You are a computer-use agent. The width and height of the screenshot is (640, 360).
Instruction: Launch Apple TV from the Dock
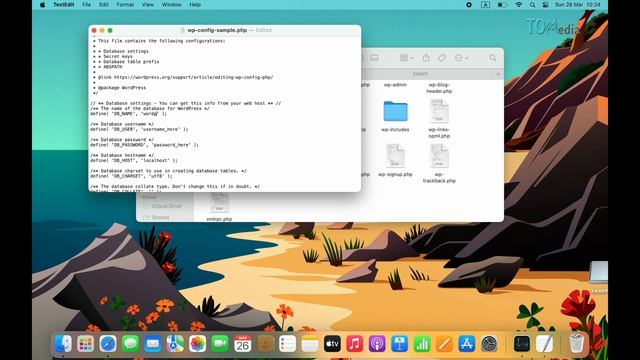(332, 344)
